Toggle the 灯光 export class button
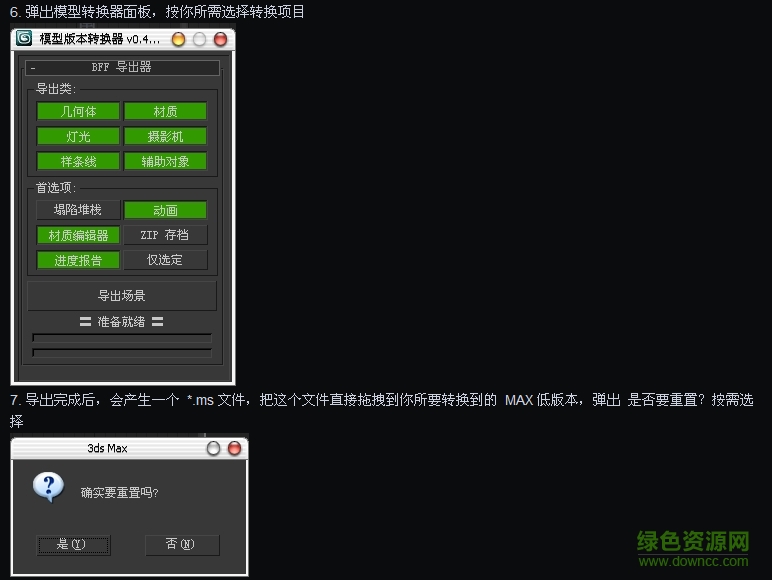This screenshot has width=772, height=580. [78, 136]
